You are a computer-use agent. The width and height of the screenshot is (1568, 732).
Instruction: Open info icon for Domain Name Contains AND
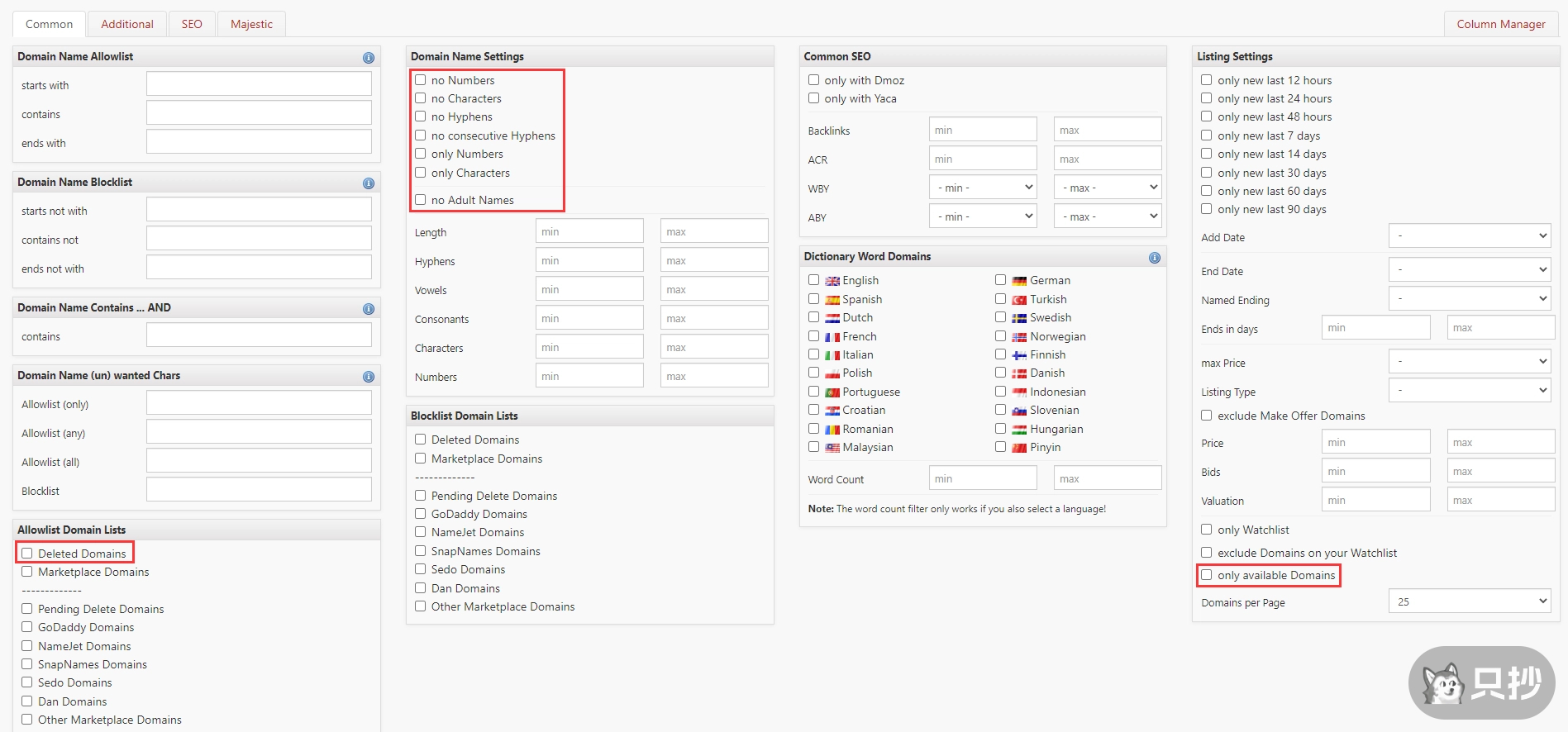point(369,309)
